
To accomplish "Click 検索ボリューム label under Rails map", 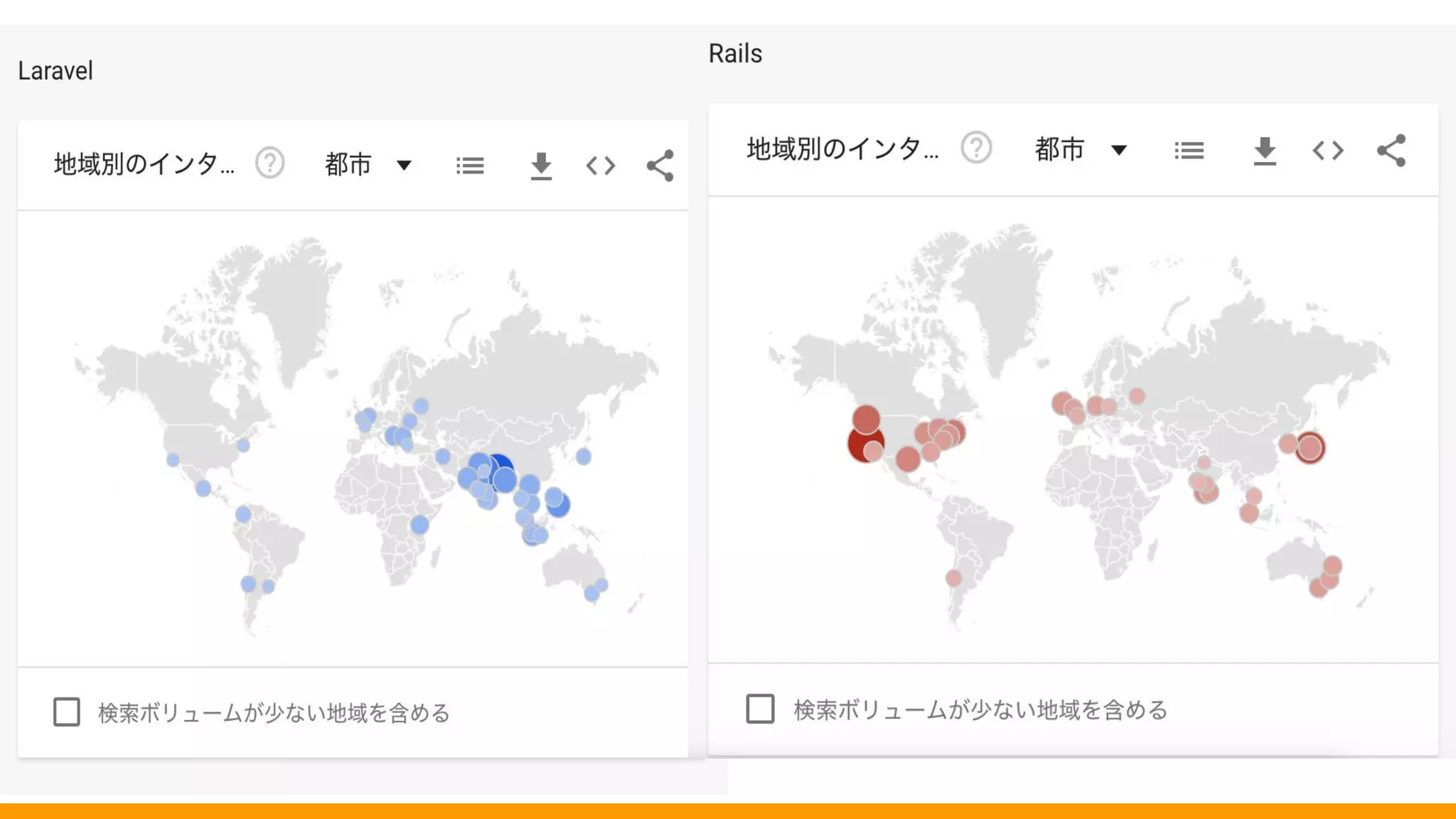I will pos(981,710).
